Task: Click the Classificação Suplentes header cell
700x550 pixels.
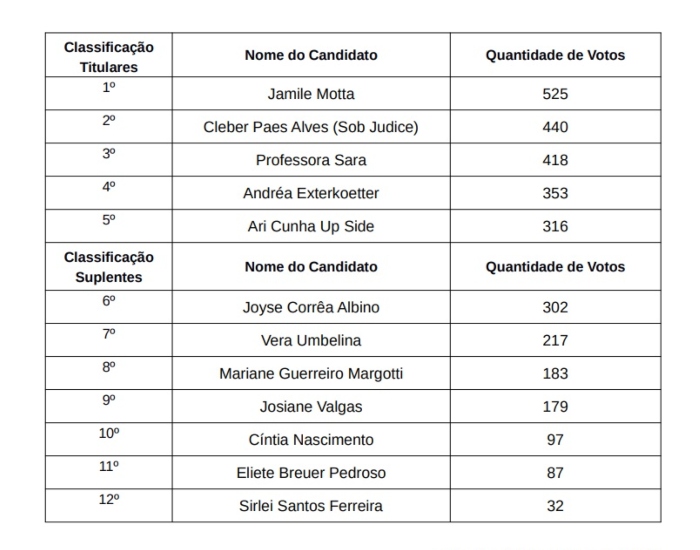Action: click(109, 267)
